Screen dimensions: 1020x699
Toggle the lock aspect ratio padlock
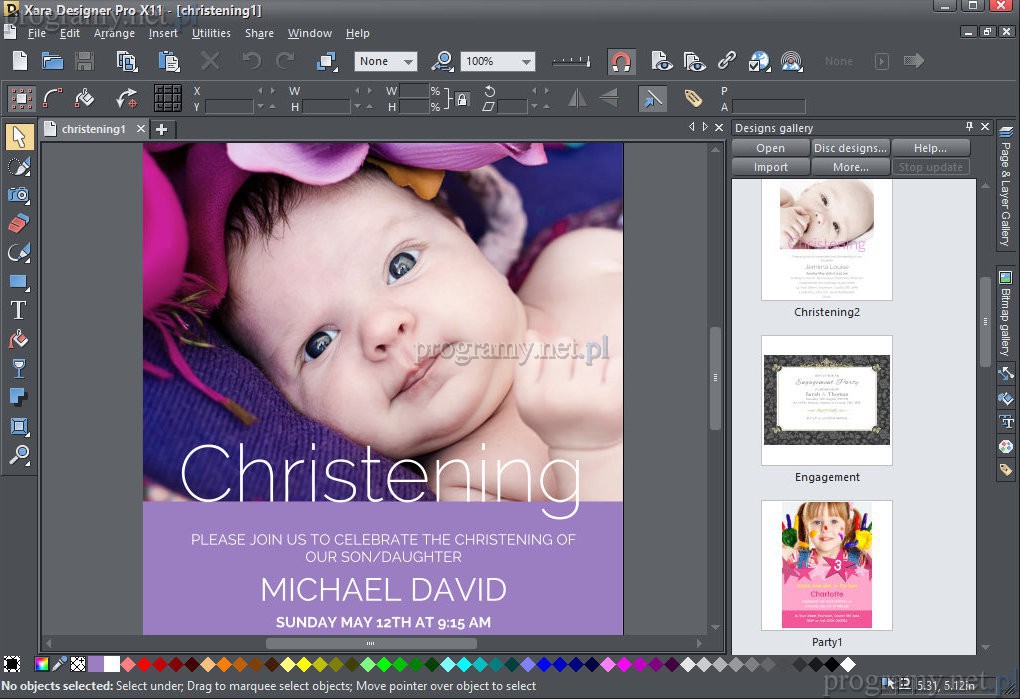461,99
